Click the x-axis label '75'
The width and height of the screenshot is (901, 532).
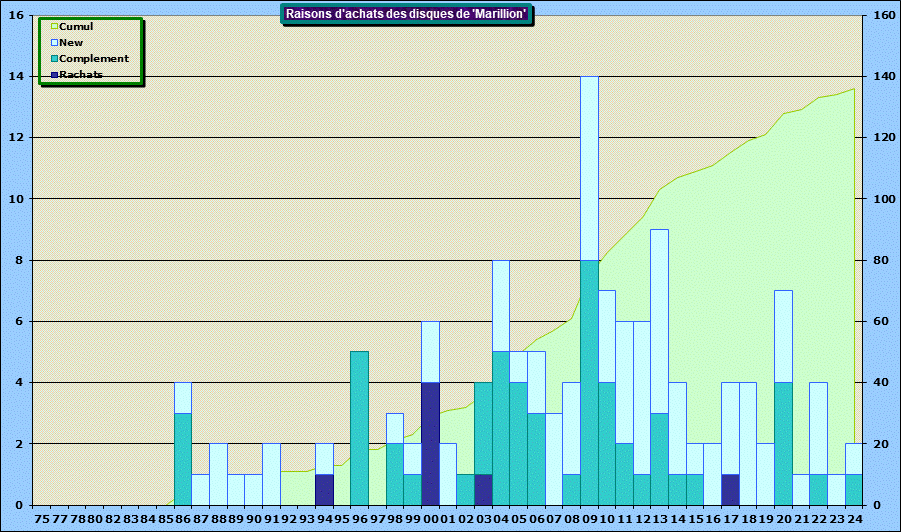(42, 519)
